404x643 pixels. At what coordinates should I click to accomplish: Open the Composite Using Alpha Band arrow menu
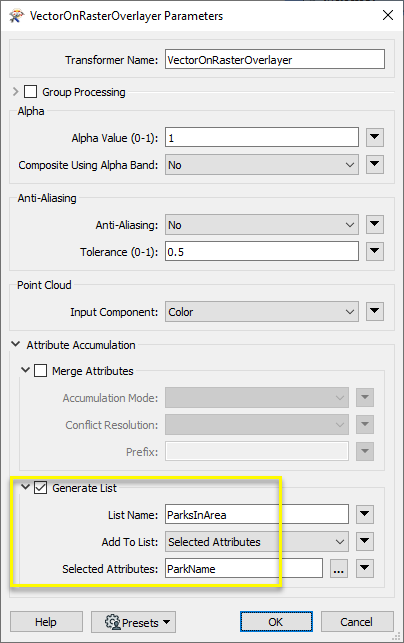click(x=374, y=164)
